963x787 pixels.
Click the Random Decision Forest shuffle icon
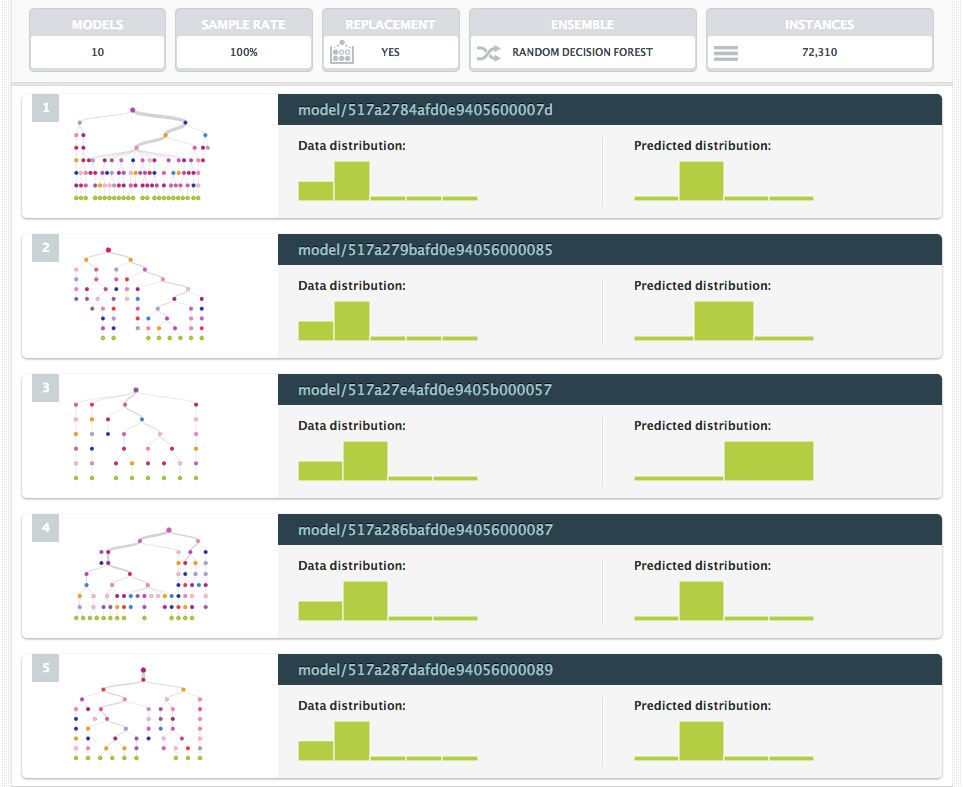click(x=488, y=53)
